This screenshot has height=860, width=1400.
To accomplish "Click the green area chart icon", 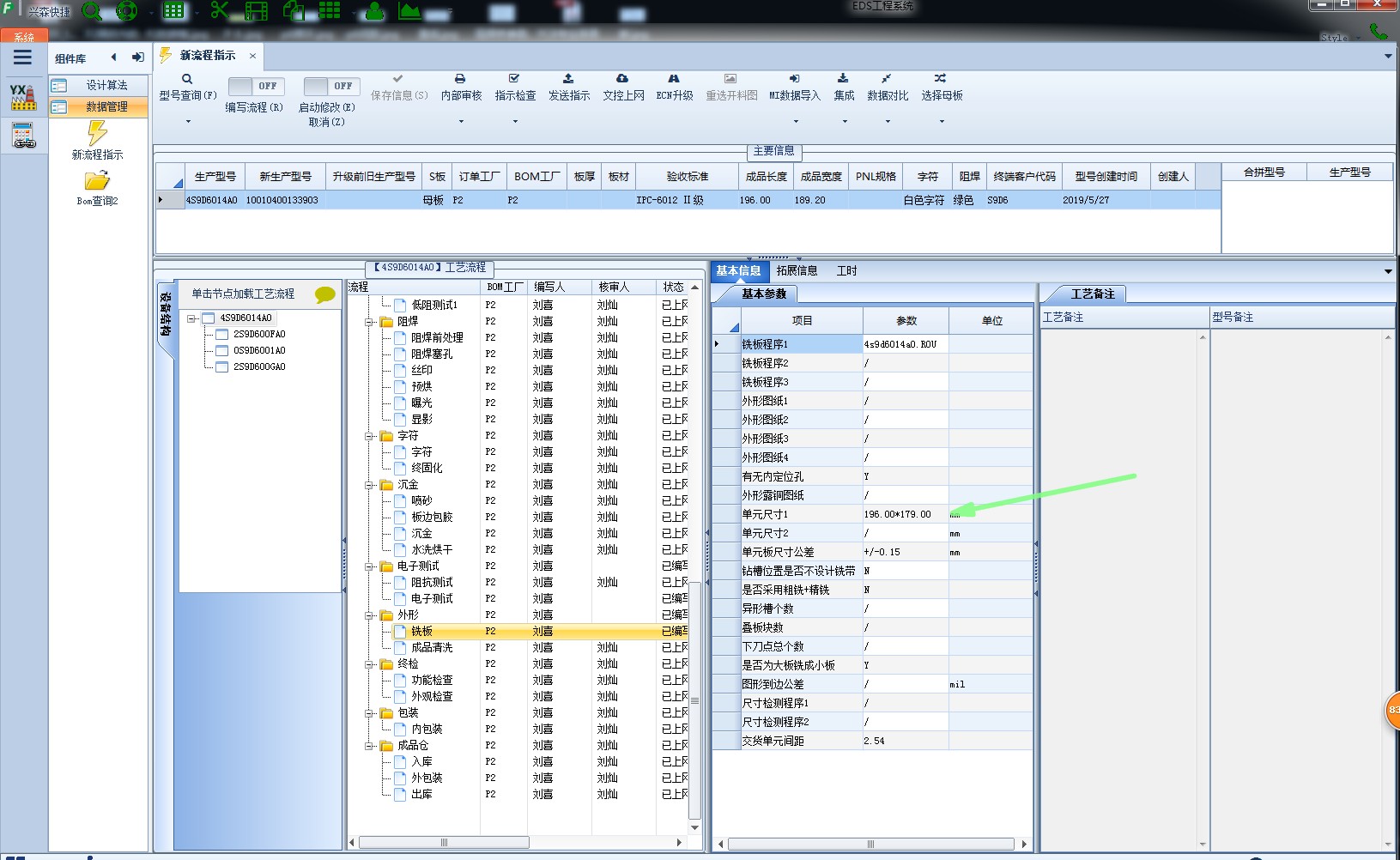I will pyautogui.click(x=409, y=11).
